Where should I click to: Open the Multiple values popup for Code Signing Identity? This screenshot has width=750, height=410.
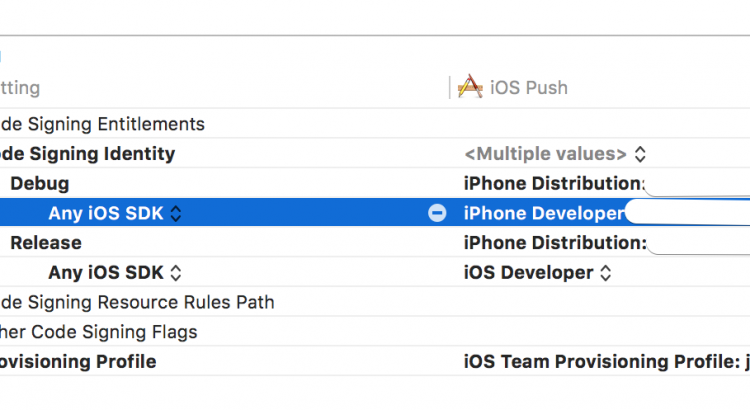pos(555,154)
